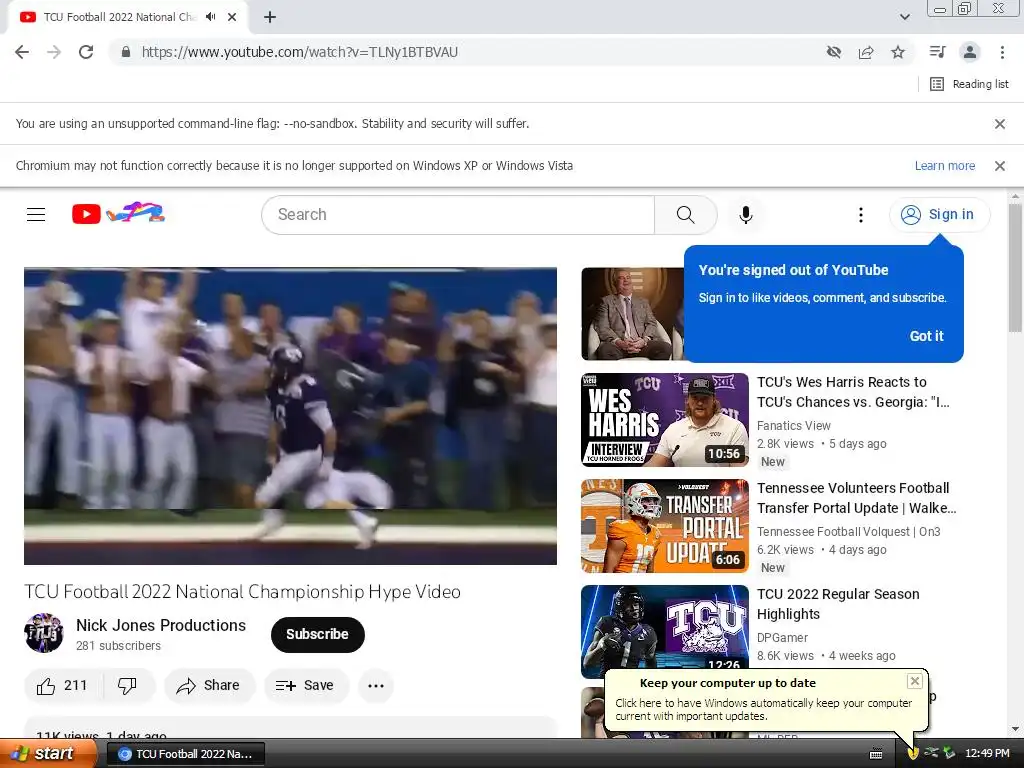
Task: Open YouTube hamburger guide menu
Action: click(x=36, y=214)
